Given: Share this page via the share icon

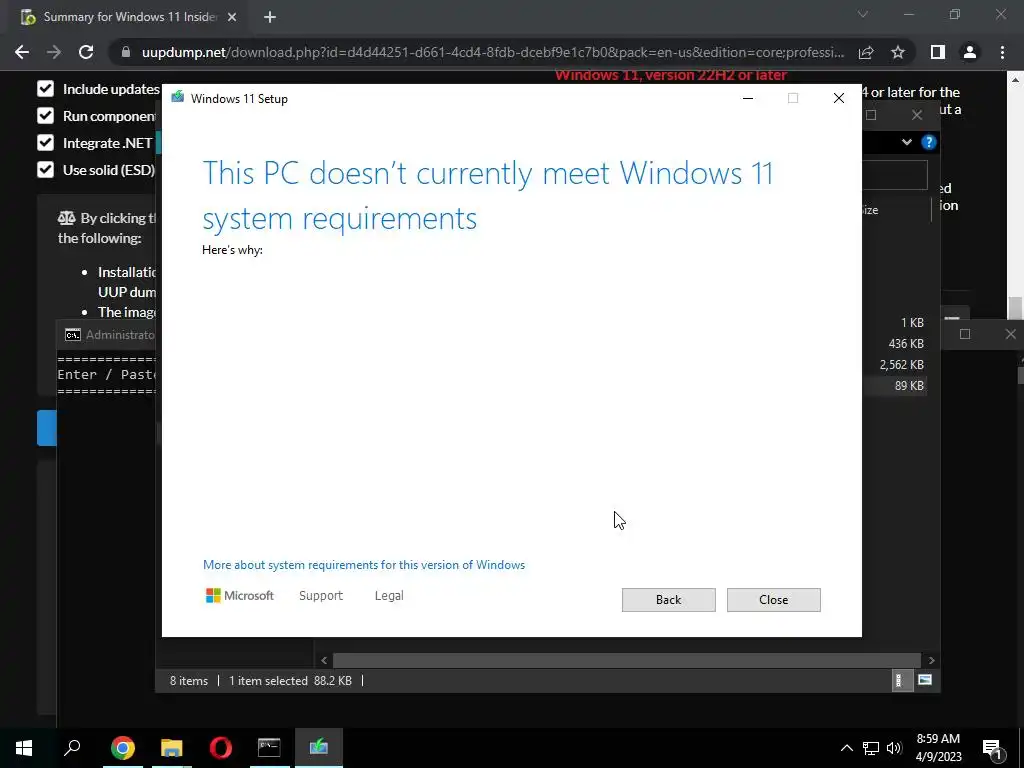Looking at the screenshot, I should [x=866, y=52].
